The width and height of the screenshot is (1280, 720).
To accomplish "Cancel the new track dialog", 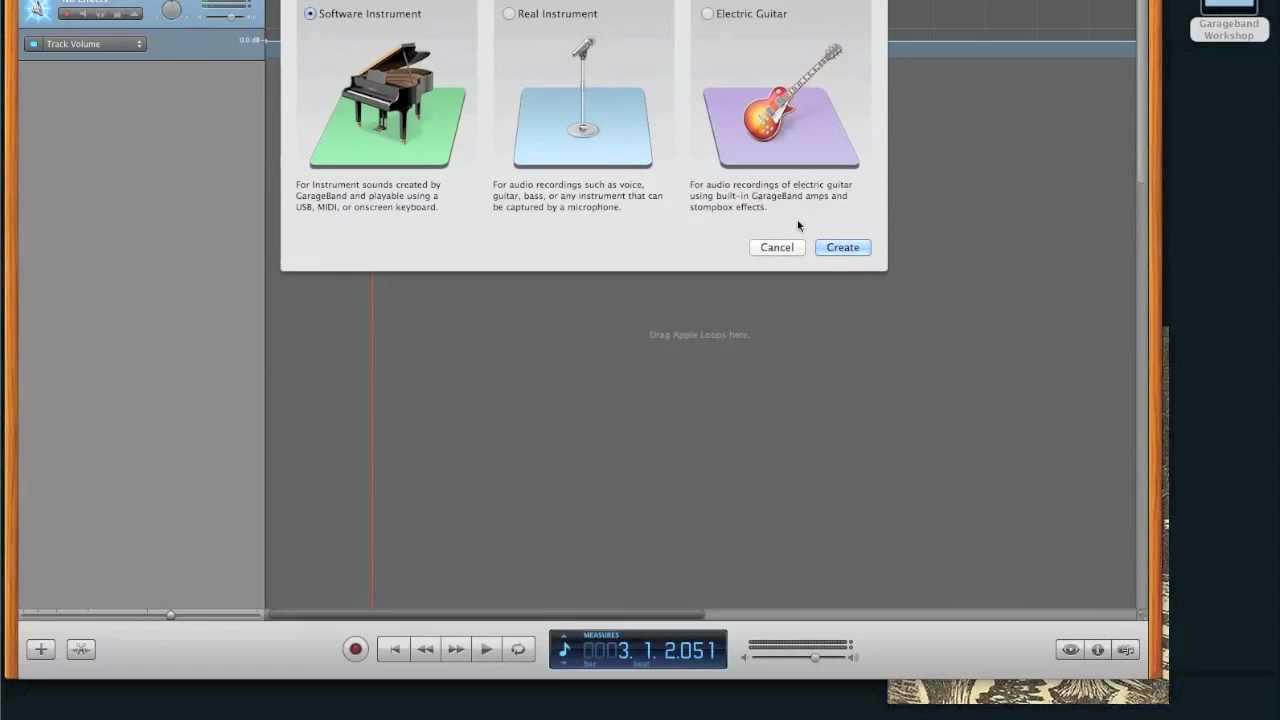I will tap(777, 247).
